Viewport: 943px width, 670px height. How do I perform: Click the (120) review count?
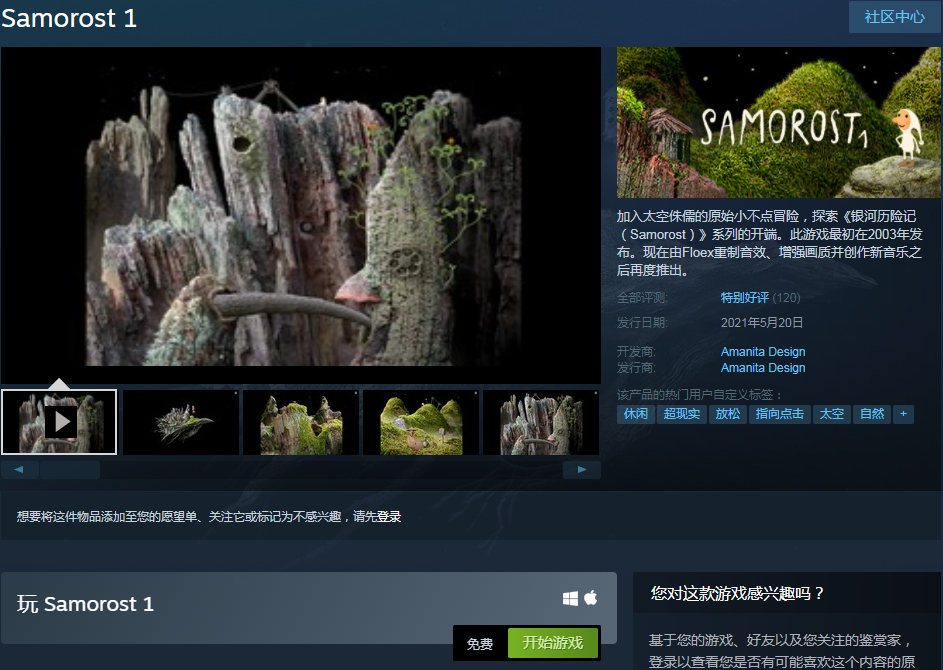(786, 298)
